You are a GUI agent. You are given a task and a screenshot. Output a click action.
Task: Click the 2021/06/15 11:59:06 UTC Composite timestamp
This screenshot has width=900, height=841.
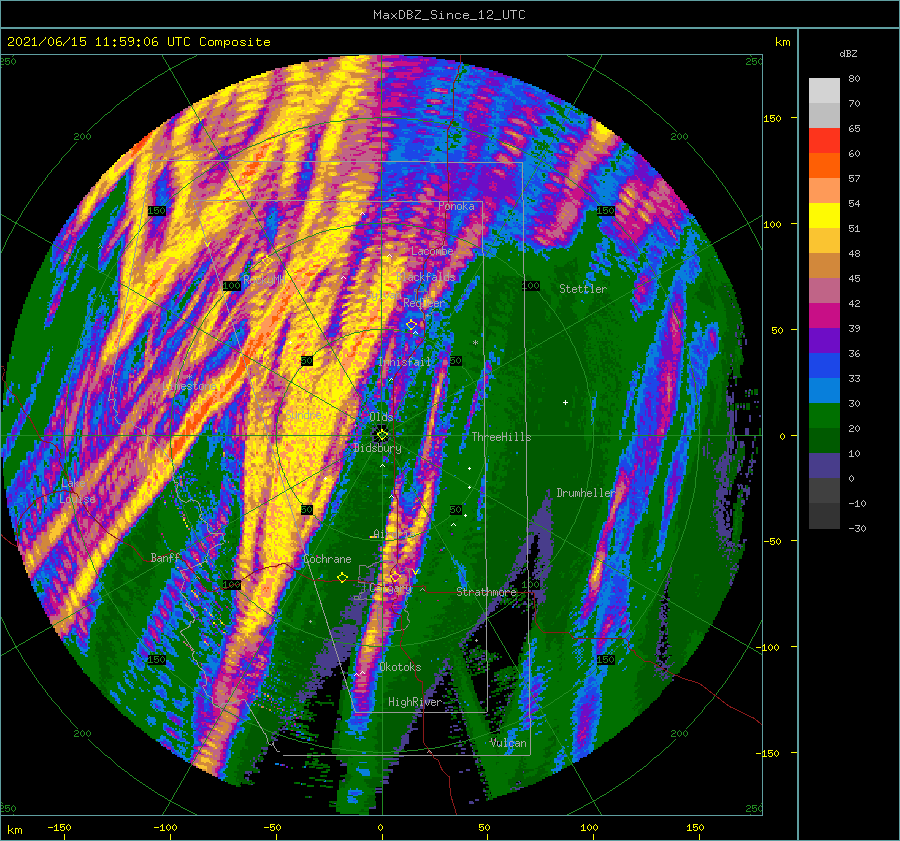click(x=138, y=42)
